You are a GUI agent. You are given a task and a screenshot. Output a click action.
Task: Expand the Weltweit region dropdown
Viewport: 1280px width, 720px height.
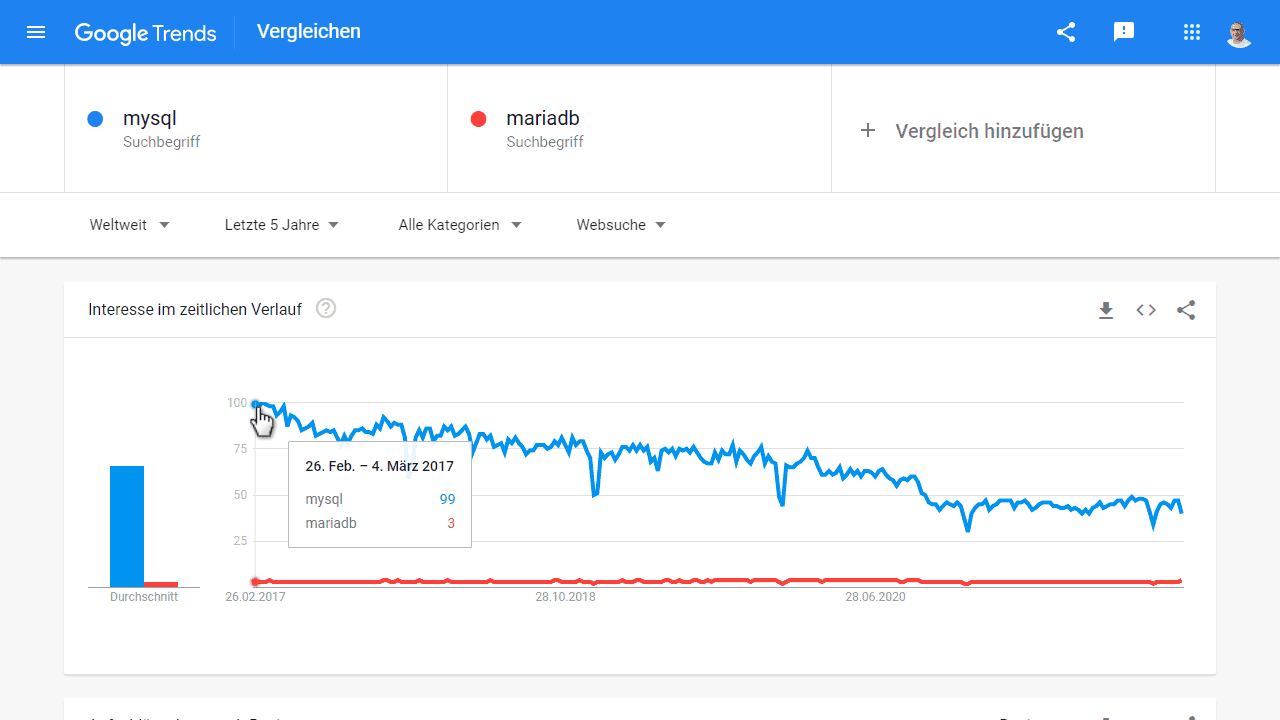pos(130,225)
